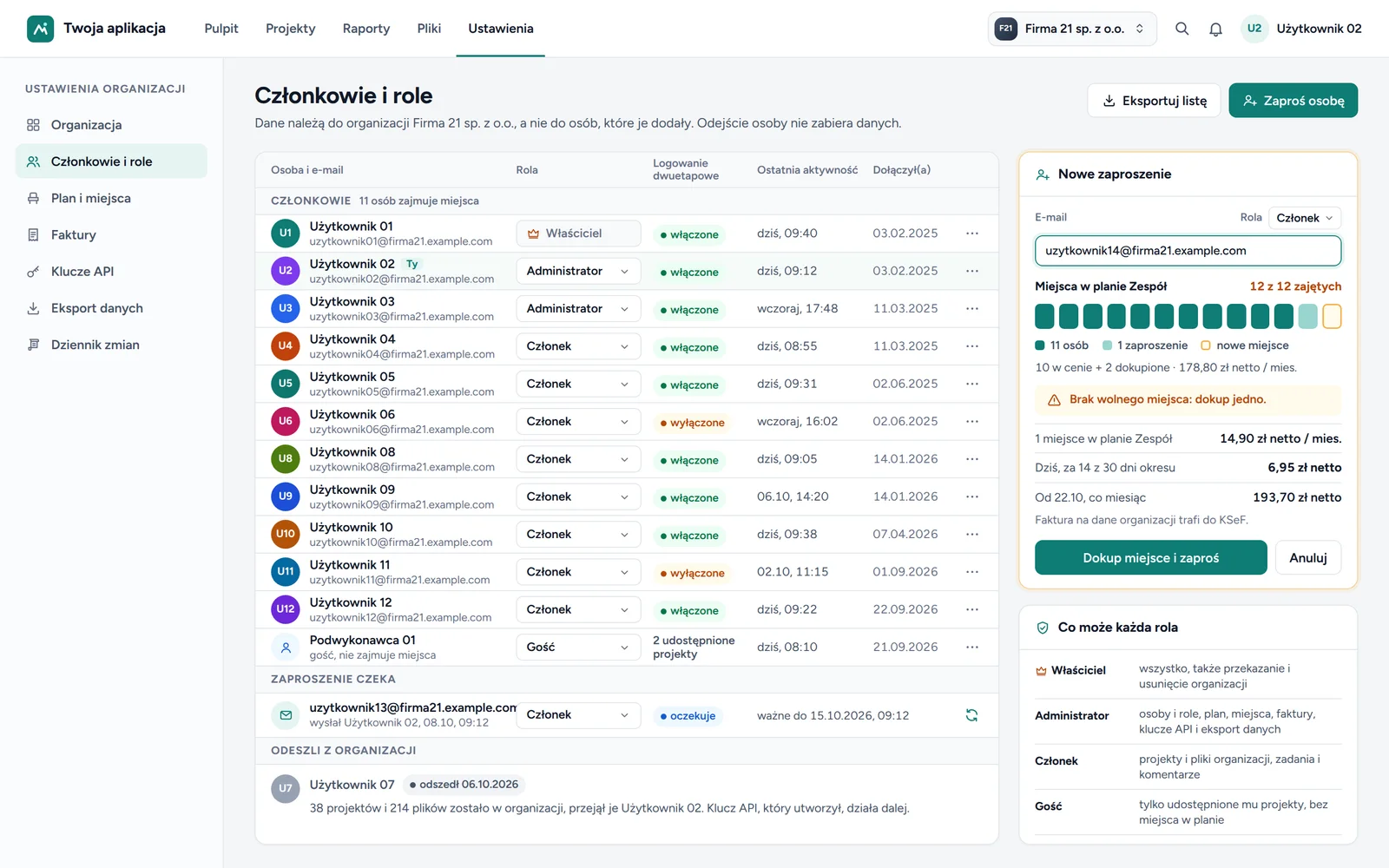Click the 'wyłączone' 2FA status of Użytkownik 06
The image size is (1389, 868).
pyautogui.click(x=692, y=423)
